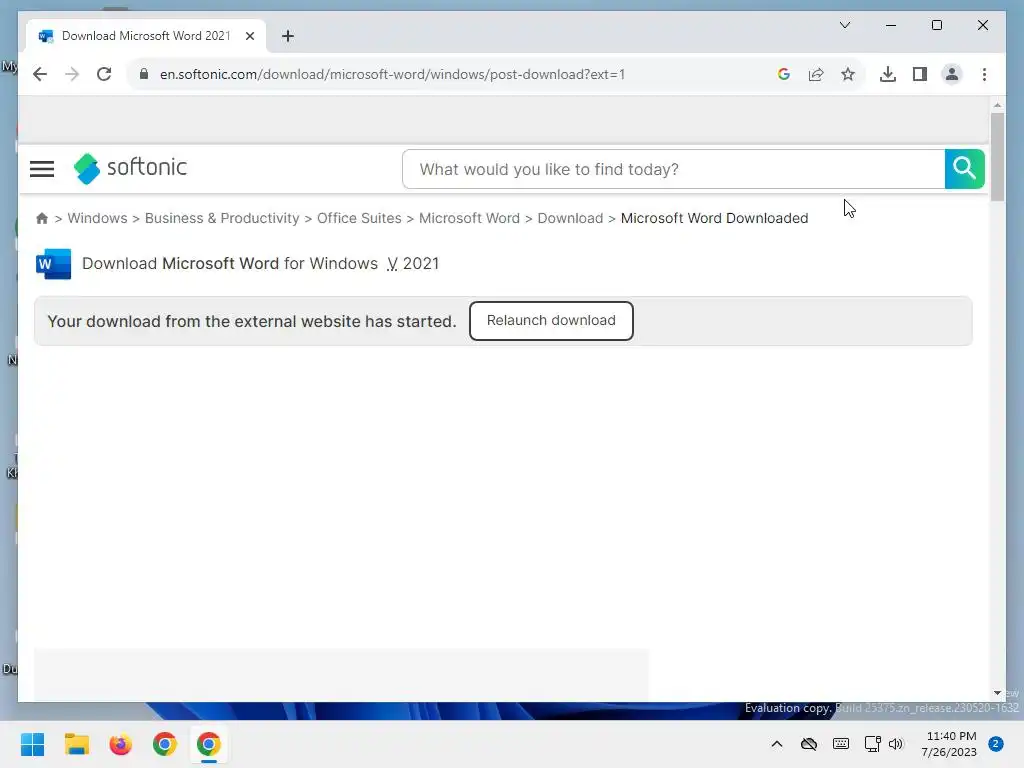
Task: Toggle the Chrome side panel
Action: pyautogui.click(x=920, y=74)
